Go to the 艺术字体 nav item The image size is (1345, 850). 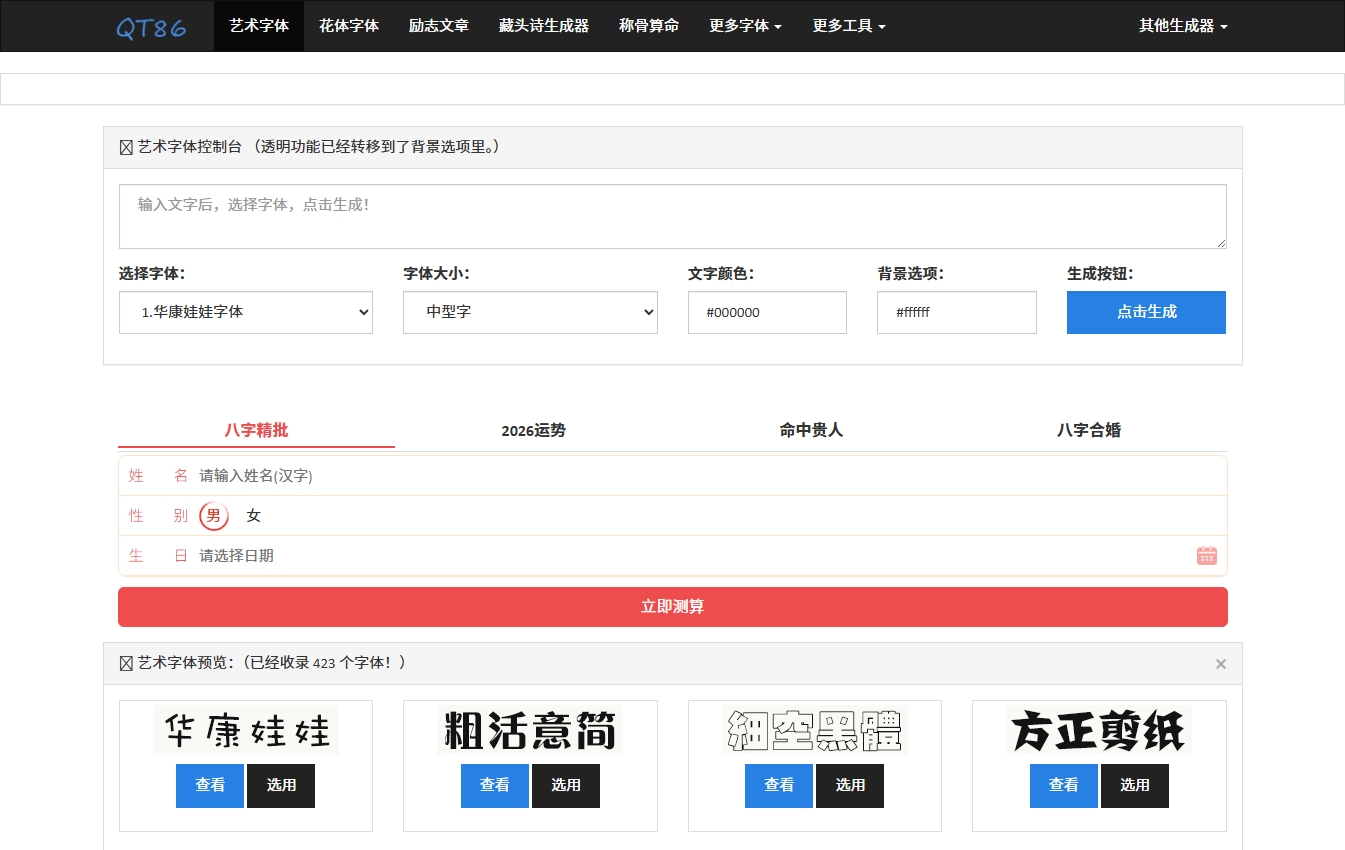coord(259,26)
